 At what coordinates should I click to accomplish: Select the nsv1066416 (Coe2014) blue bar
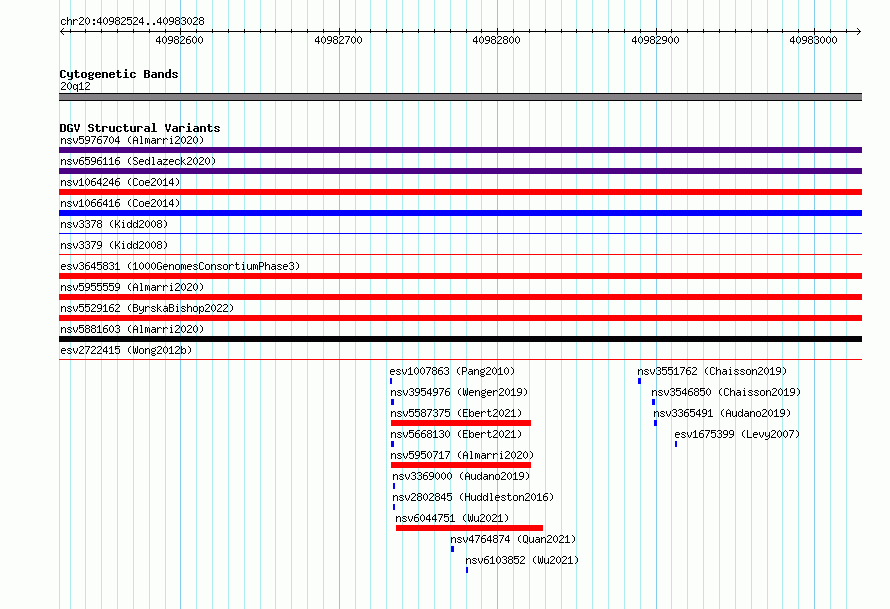(x=460, y=213)
